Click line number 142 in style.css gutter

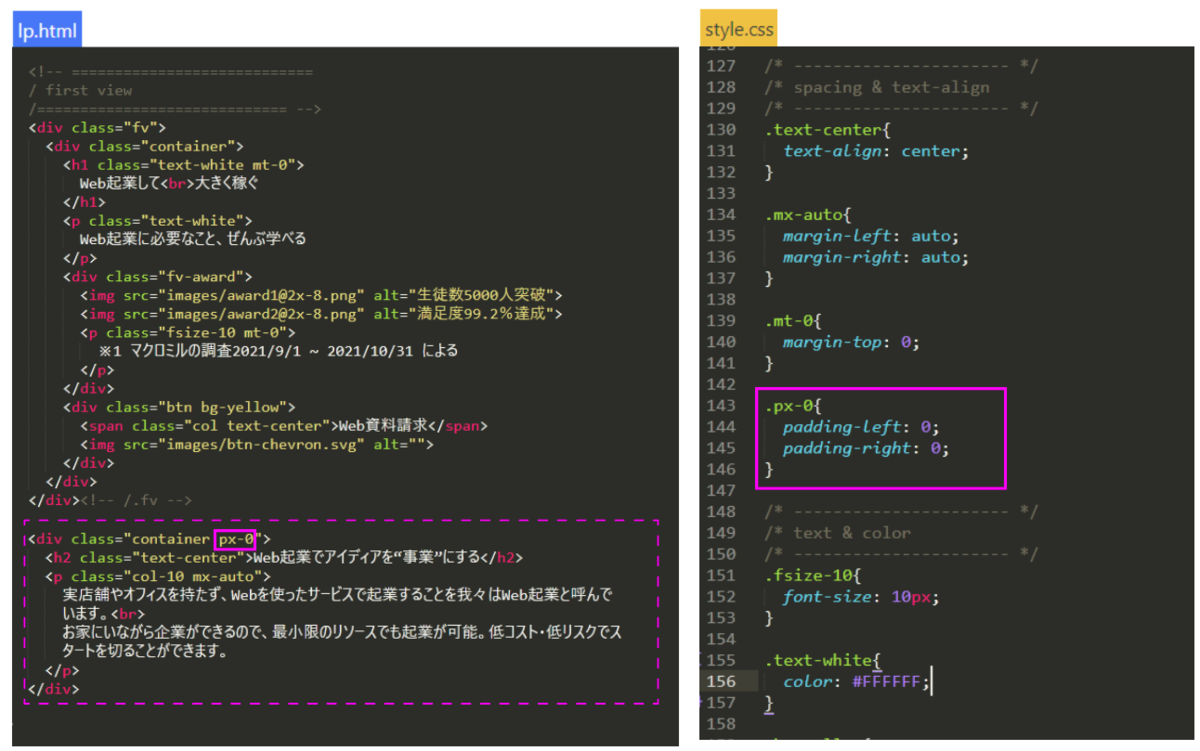(x=720, y=384)
